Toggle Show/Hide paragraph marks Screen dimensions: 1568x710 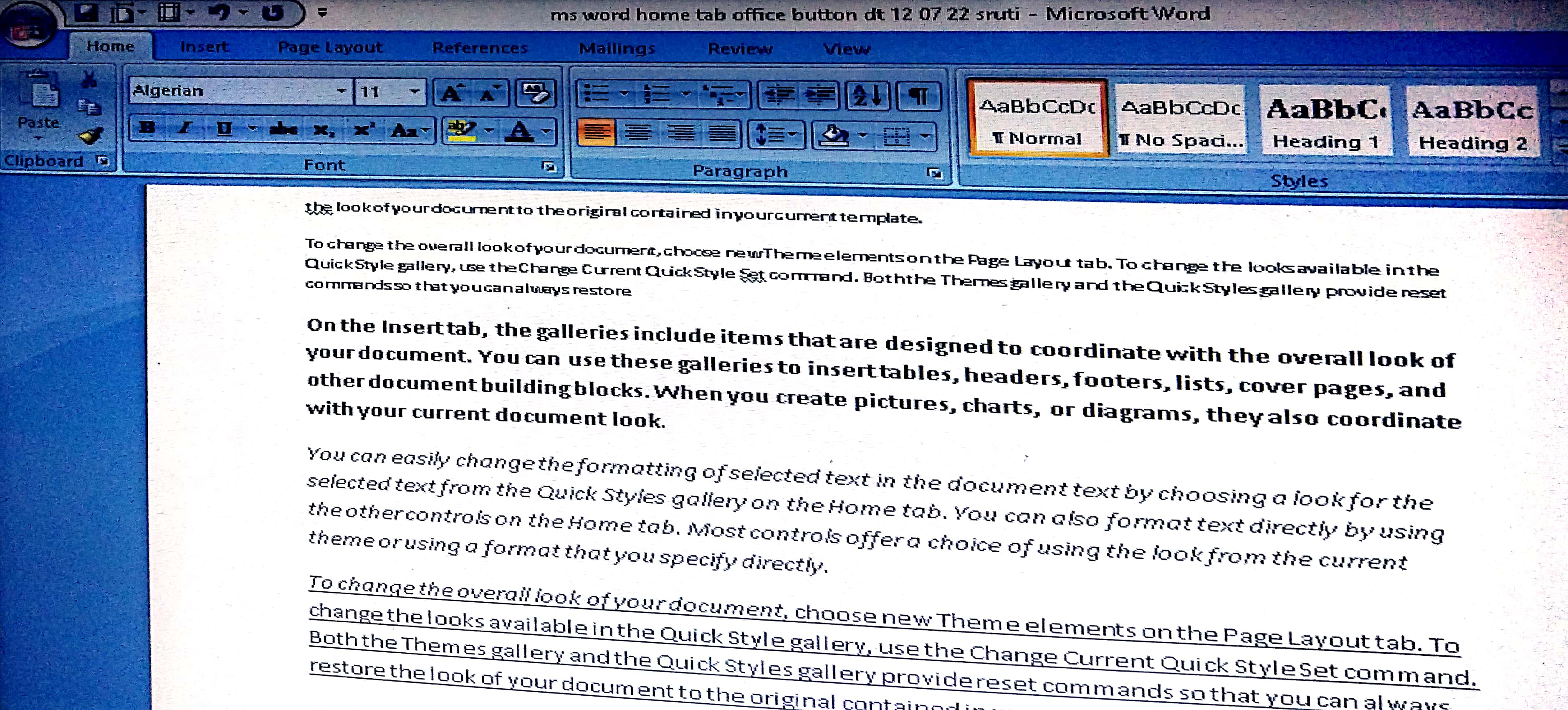coord(918,96)
